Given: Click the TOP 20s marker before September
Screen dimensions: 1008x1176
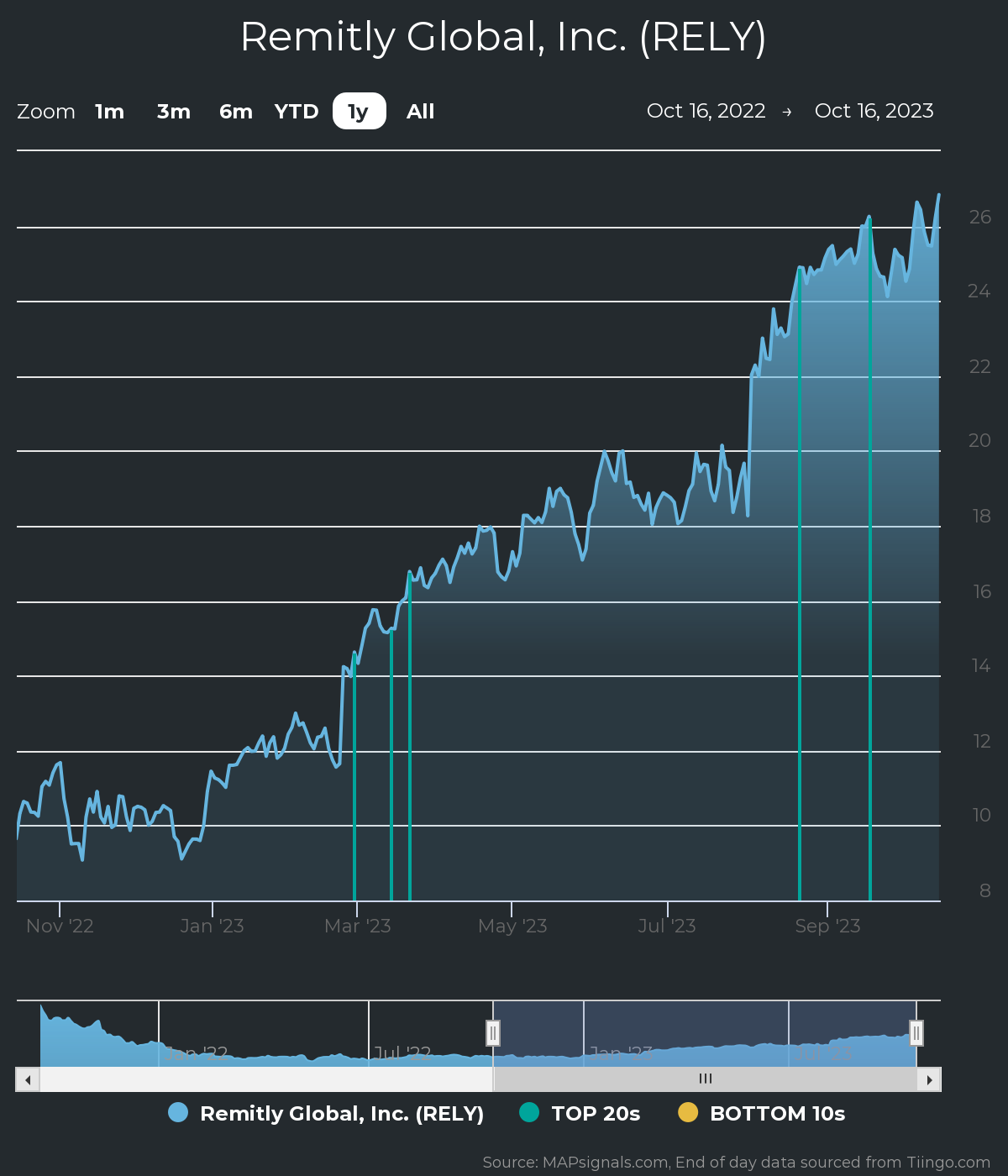Looking at the screenshot, I should (x=800, y=584).
